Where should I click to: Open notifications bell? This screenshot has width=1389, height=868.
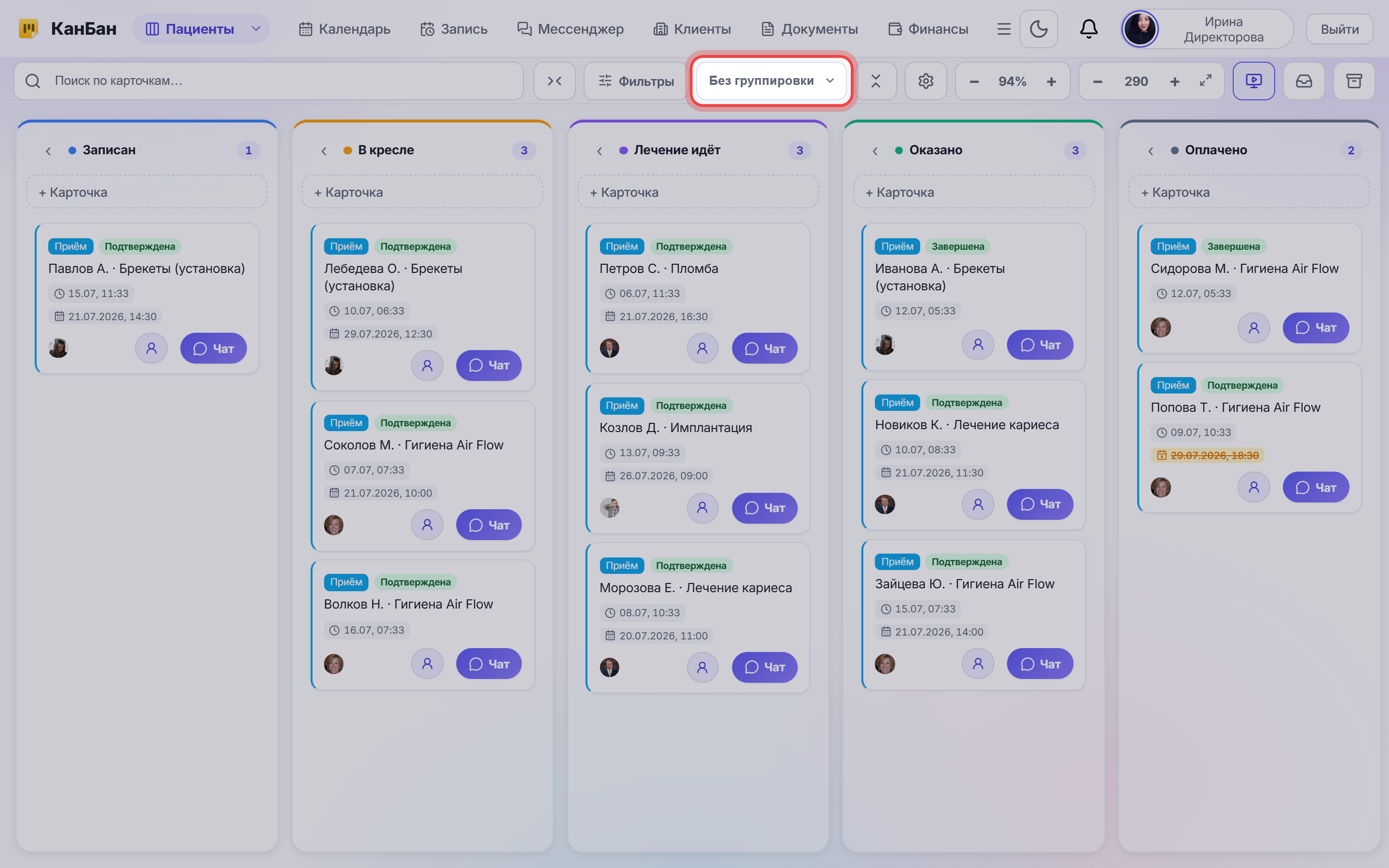click(x=1088, y=29)
